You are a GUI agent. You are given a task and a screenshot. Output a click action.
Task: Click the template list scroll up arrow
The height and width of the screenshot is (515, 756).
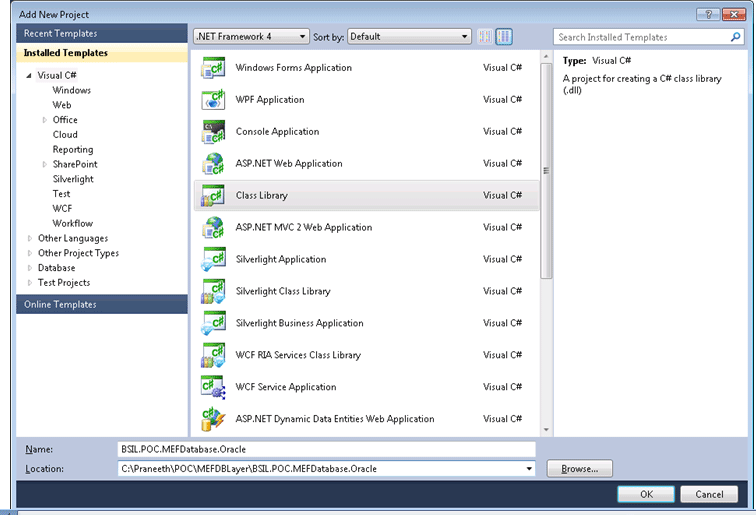pyautogui.click(x=546, y=57)
